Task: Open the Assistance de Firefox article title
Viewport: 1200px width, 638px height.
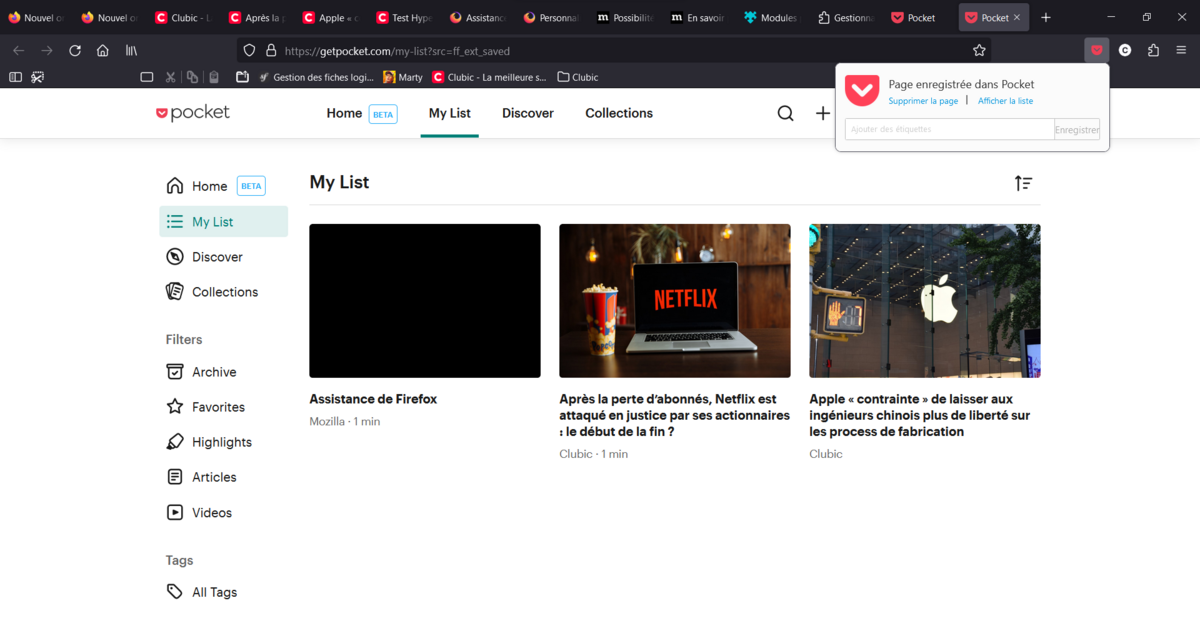Action: [x=373, y=400]
